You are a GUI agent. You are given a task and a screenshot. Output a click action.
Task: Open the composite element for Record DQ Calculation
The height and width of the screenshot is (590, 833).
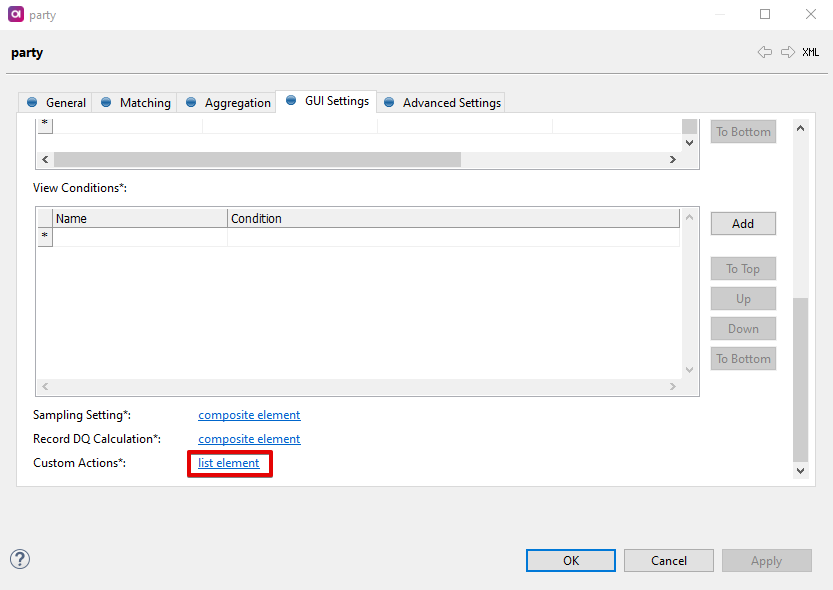tap(248, 438)
